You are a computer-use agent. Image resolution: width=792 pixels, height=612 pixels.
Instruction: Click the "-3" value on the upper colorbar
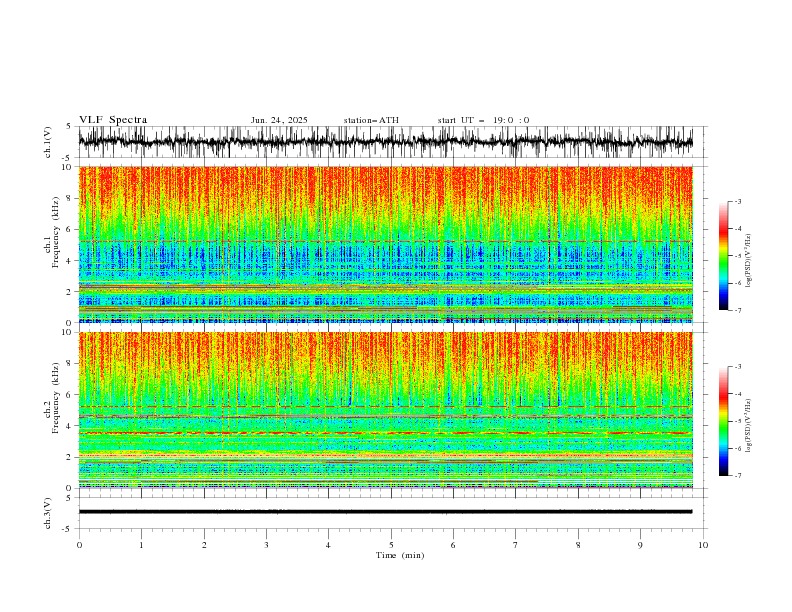[x=738, y=201]
